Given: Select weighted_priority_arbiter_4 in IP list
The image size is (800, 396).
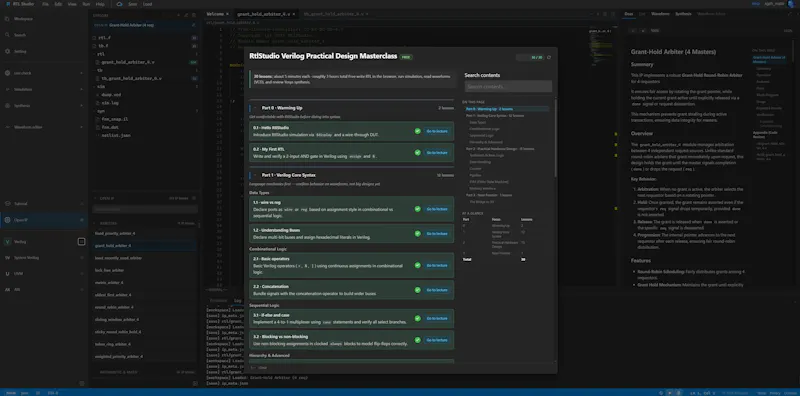Looking at the screenshot, I should click(x=118, y=357).
